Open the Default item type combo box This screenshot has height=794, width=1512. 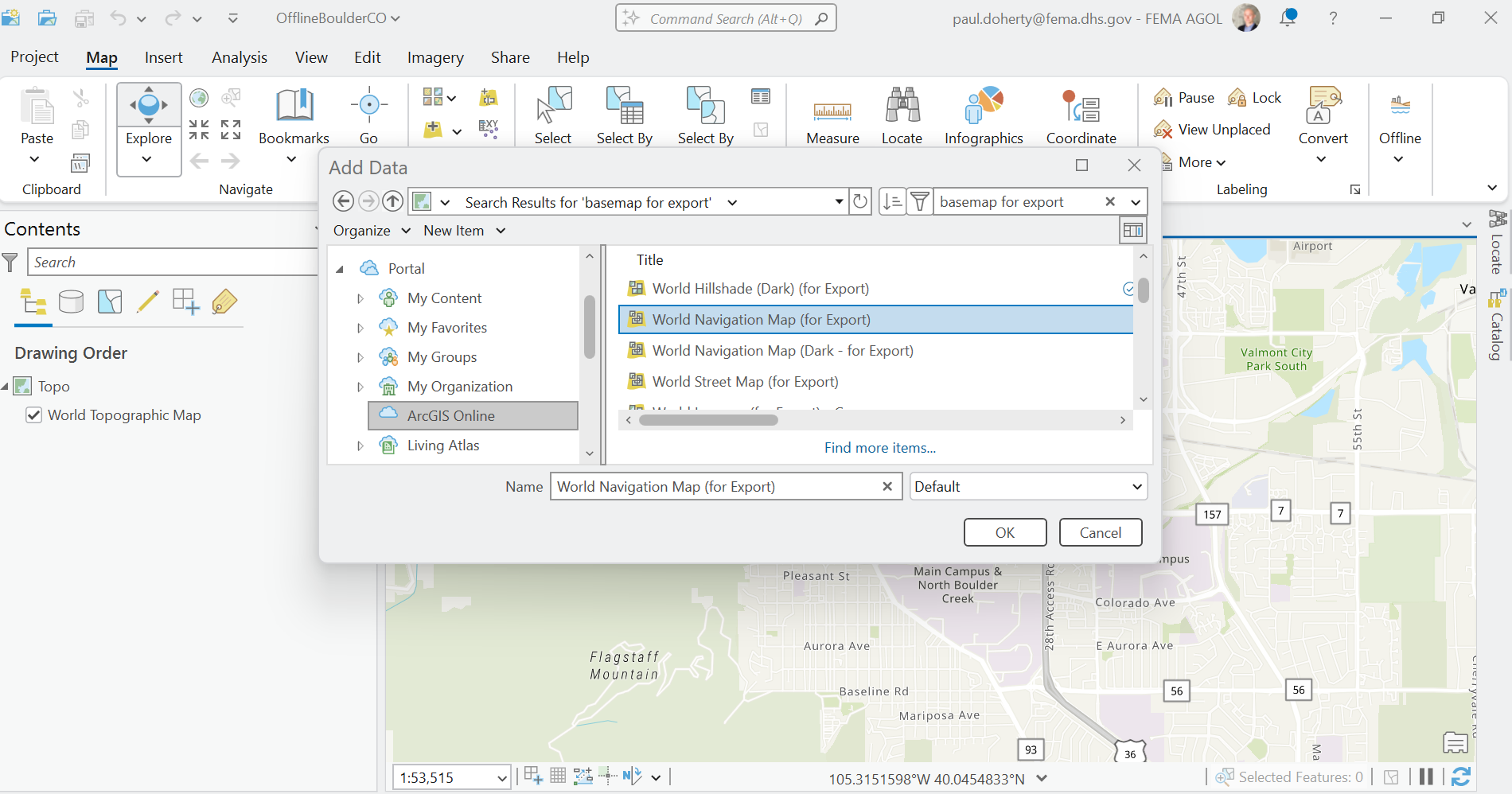[1028, 487]
